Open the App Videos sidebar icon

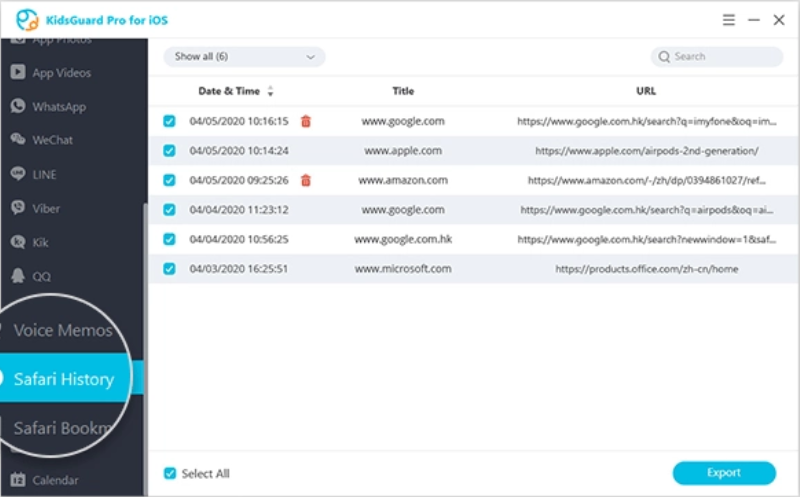pyautogui.click(x=18, y=72)
